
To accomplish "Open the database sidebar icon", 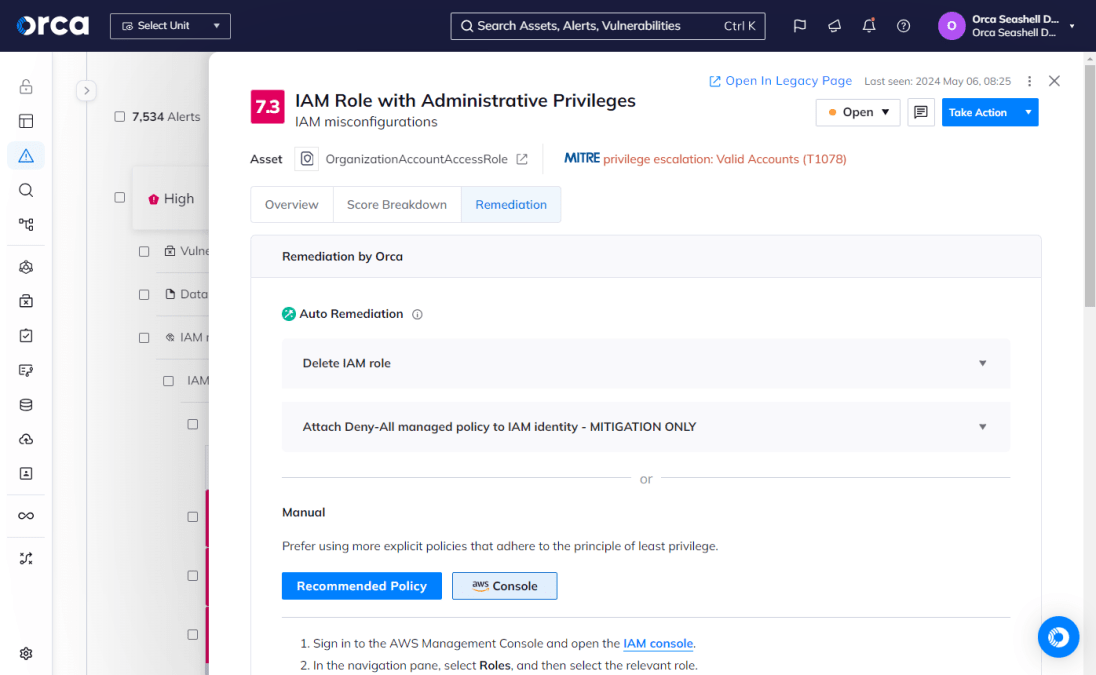I will point(26,405).
